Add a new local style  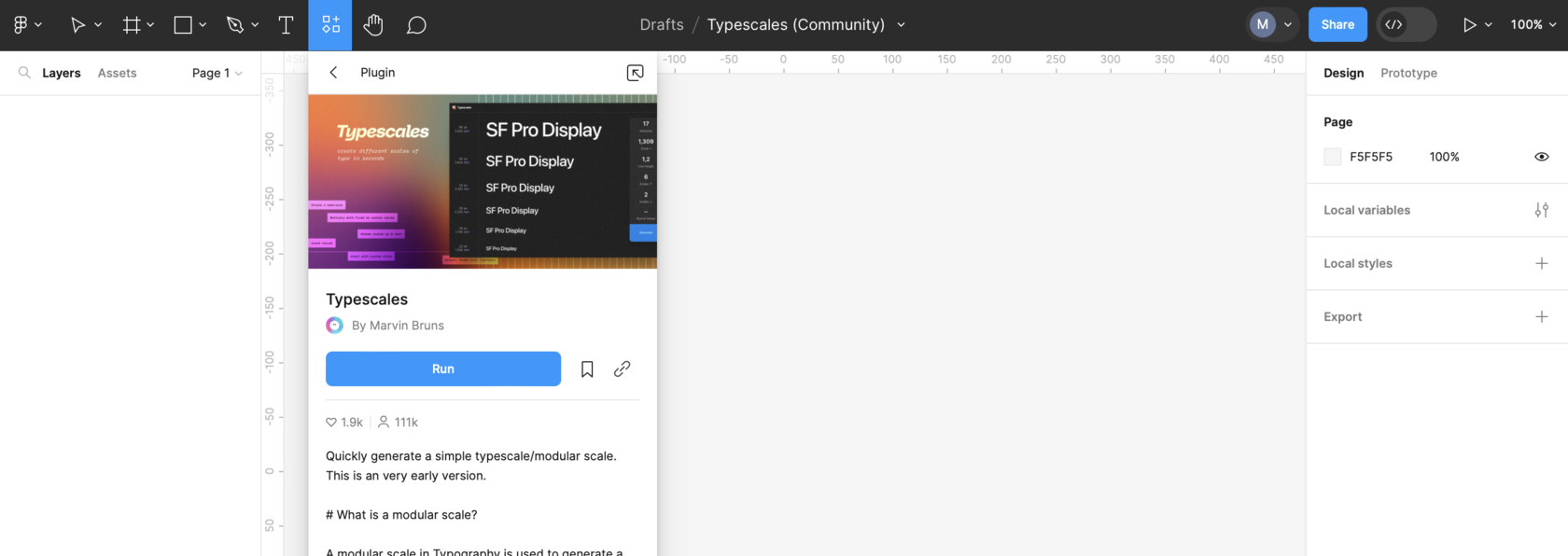(1542, 263)
